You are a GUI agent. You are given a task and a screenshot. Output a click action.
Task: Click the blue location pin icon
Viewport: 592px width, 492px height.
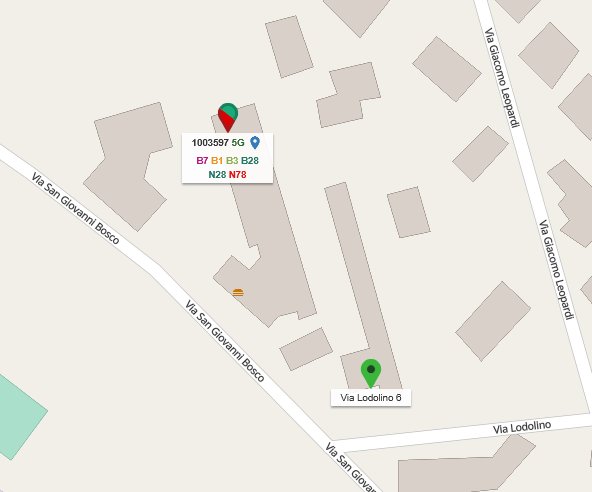click(x=255, y=142)
